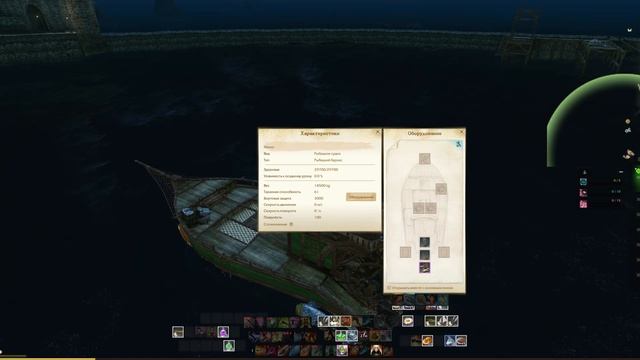This screenshot has width=640, height=360.
Task: Use the purple potion skill in hotbar
Action: pos(223,332)
